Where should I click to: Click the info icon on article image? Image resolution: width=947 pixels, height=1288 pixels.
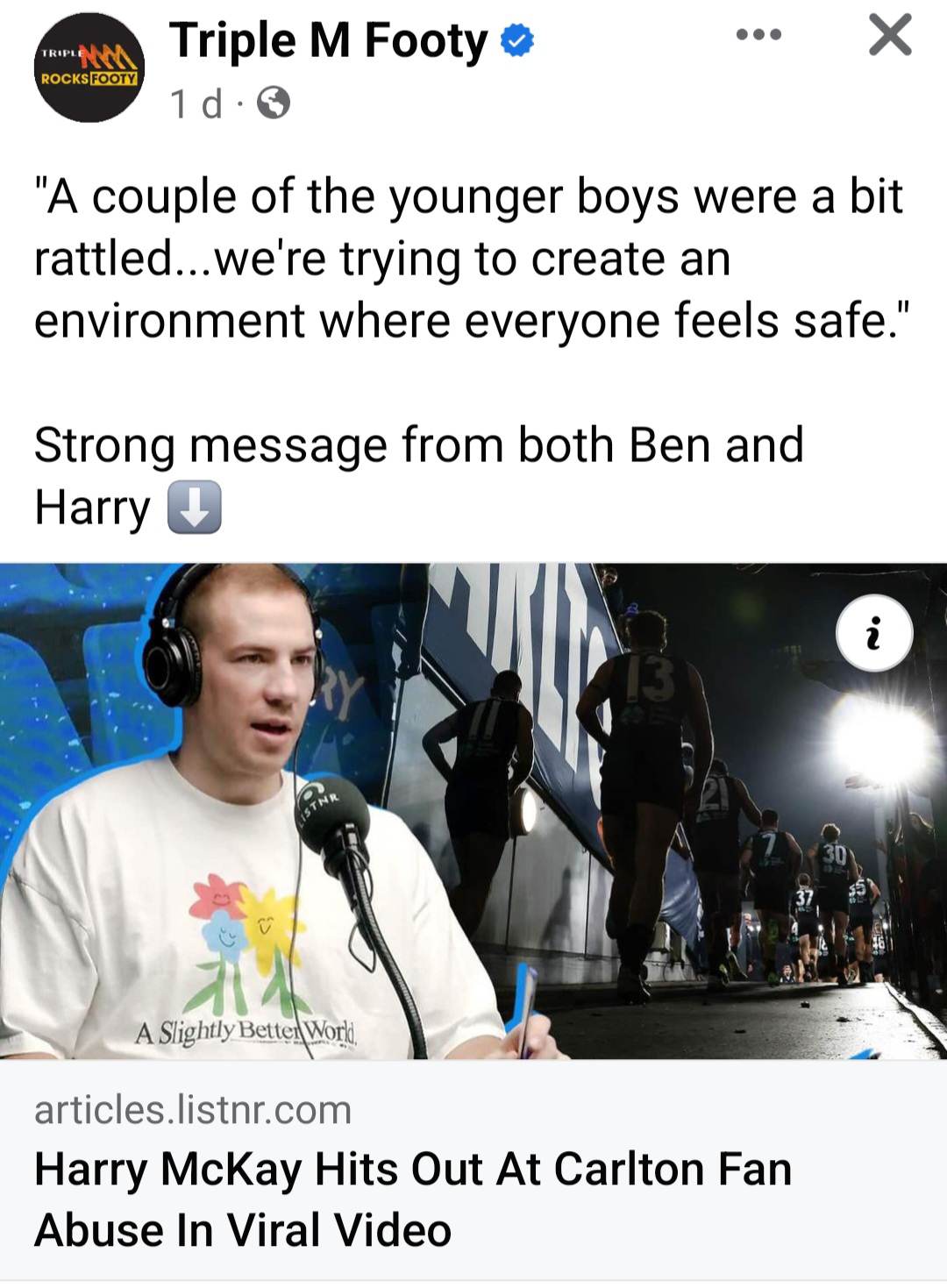tap(874, 633)
